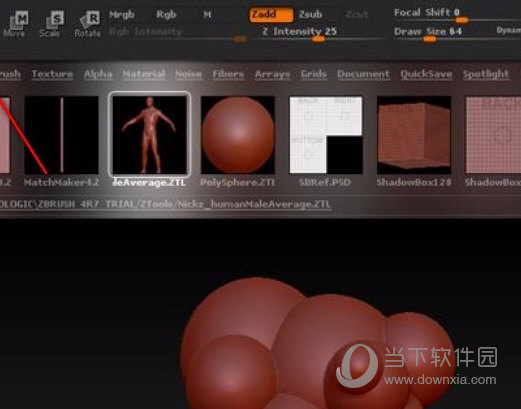Click the PolySphere.ZTL file name label

[x=238, y=183]
